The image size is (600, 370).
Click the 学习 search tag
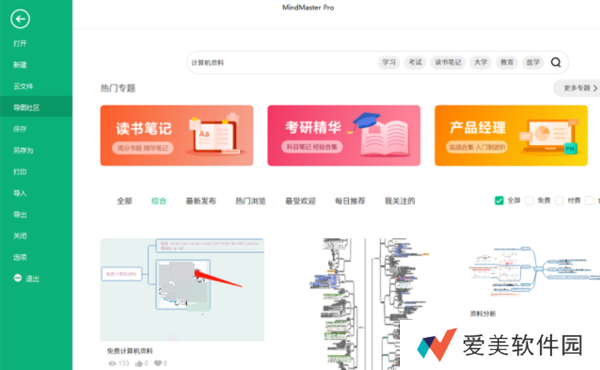point(389,62)
